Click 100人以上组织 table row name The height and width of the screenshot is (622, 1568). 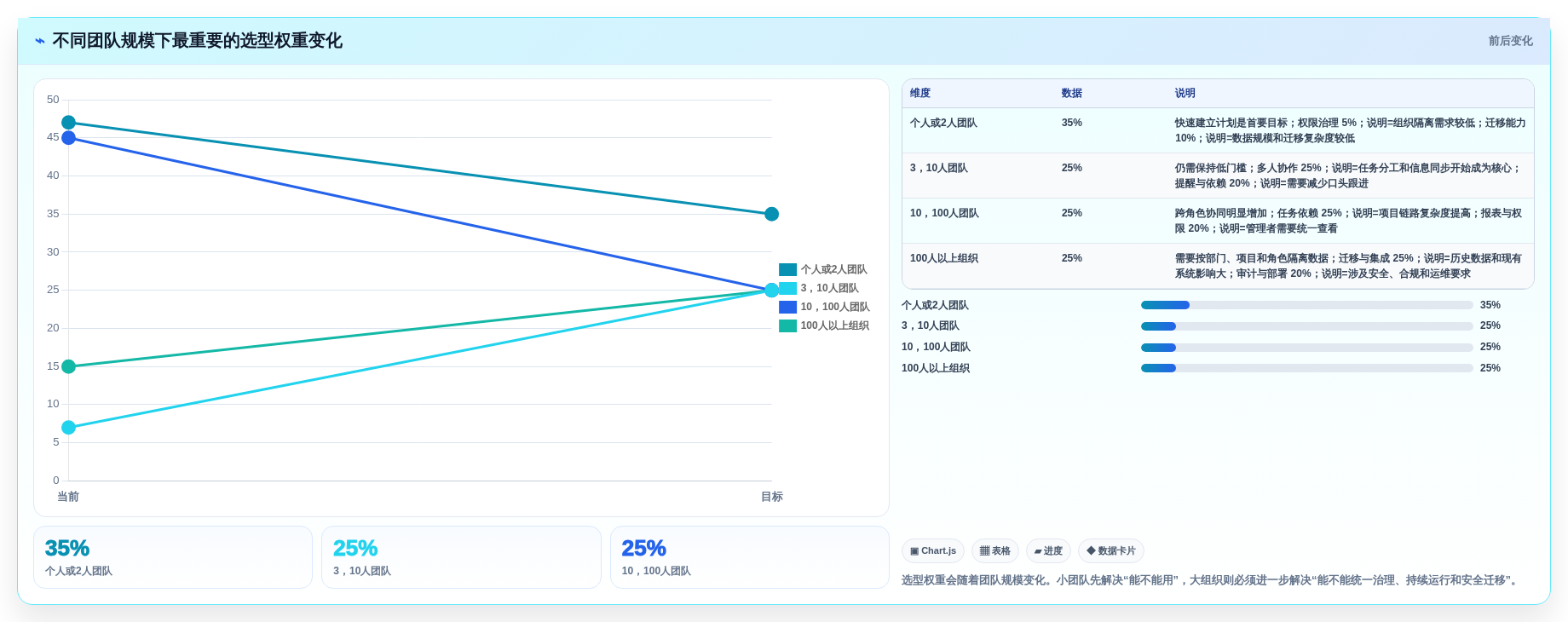(944, 258)
